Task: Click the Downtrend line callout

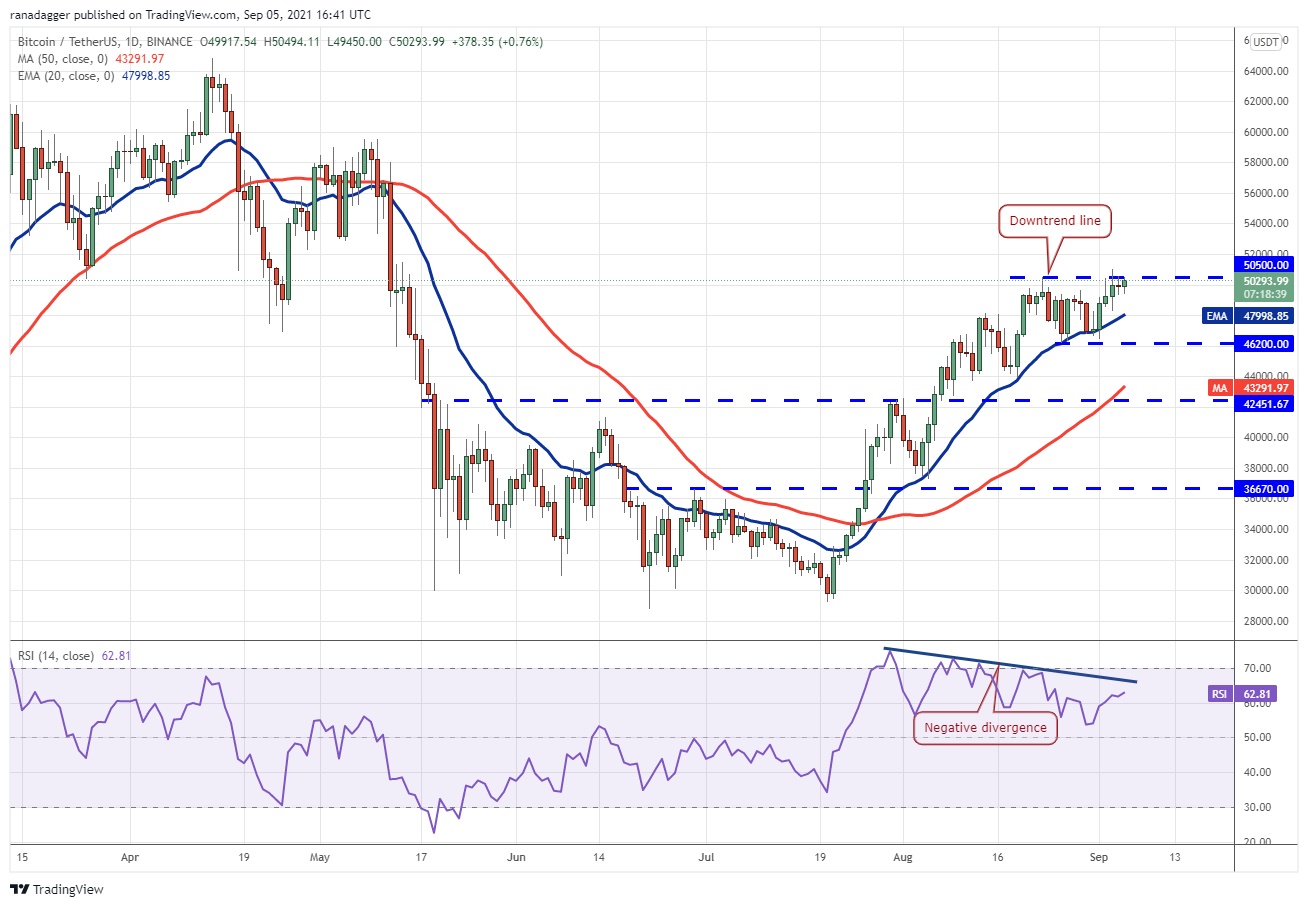Action: [x=1055, y=222]
